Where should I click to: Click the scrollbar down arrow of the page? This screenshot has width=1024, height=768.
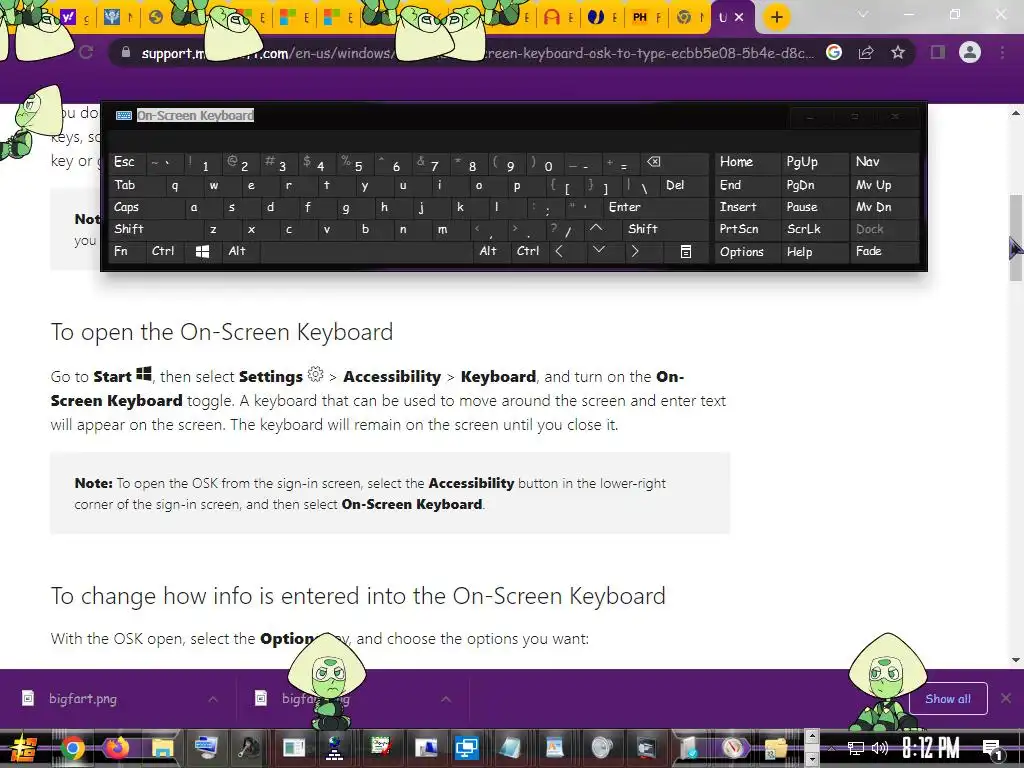(x=1016, y=660)
